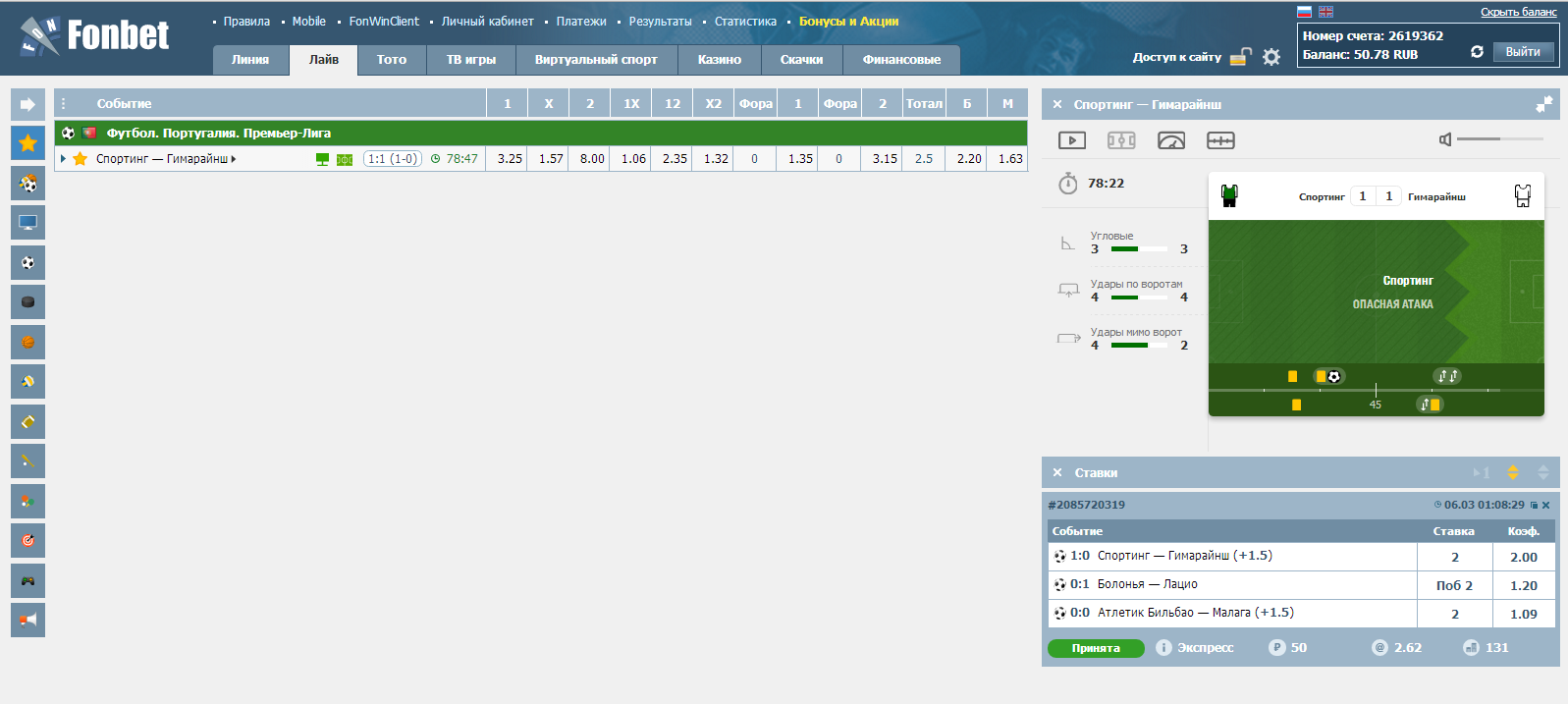The image size is (1568, 704).
Task: Open the Личный кабинет link
Action: 488,22
